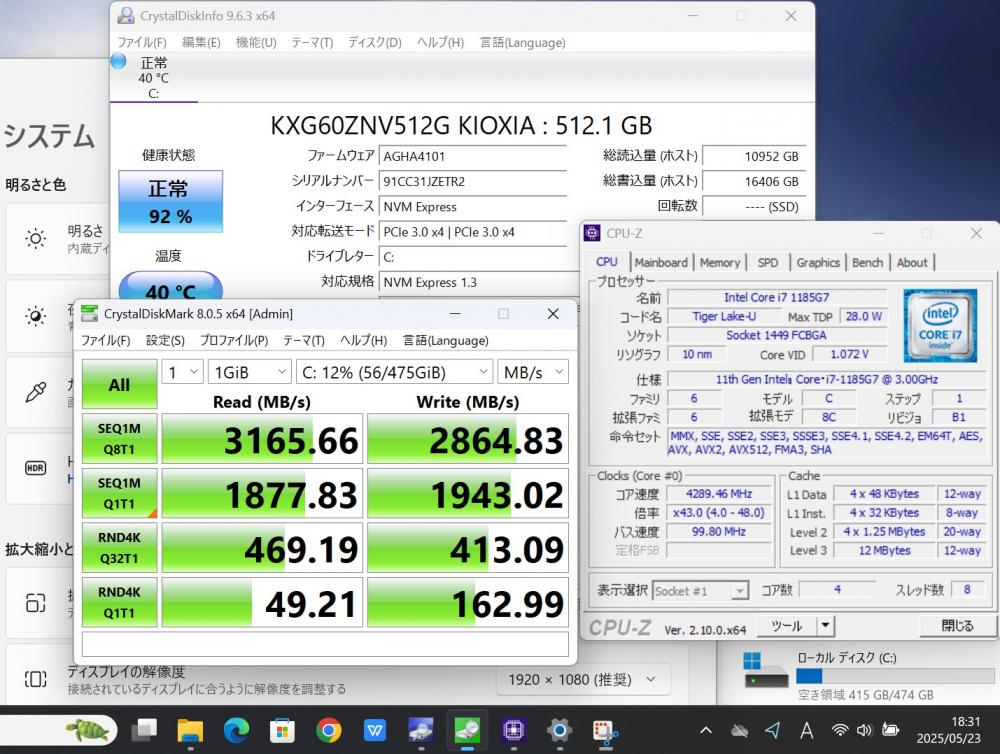Switch to the Graphics tab in CPU-Z
Image resolution: width=1000 pixels, height=754 pixels.
coord(818,262)
